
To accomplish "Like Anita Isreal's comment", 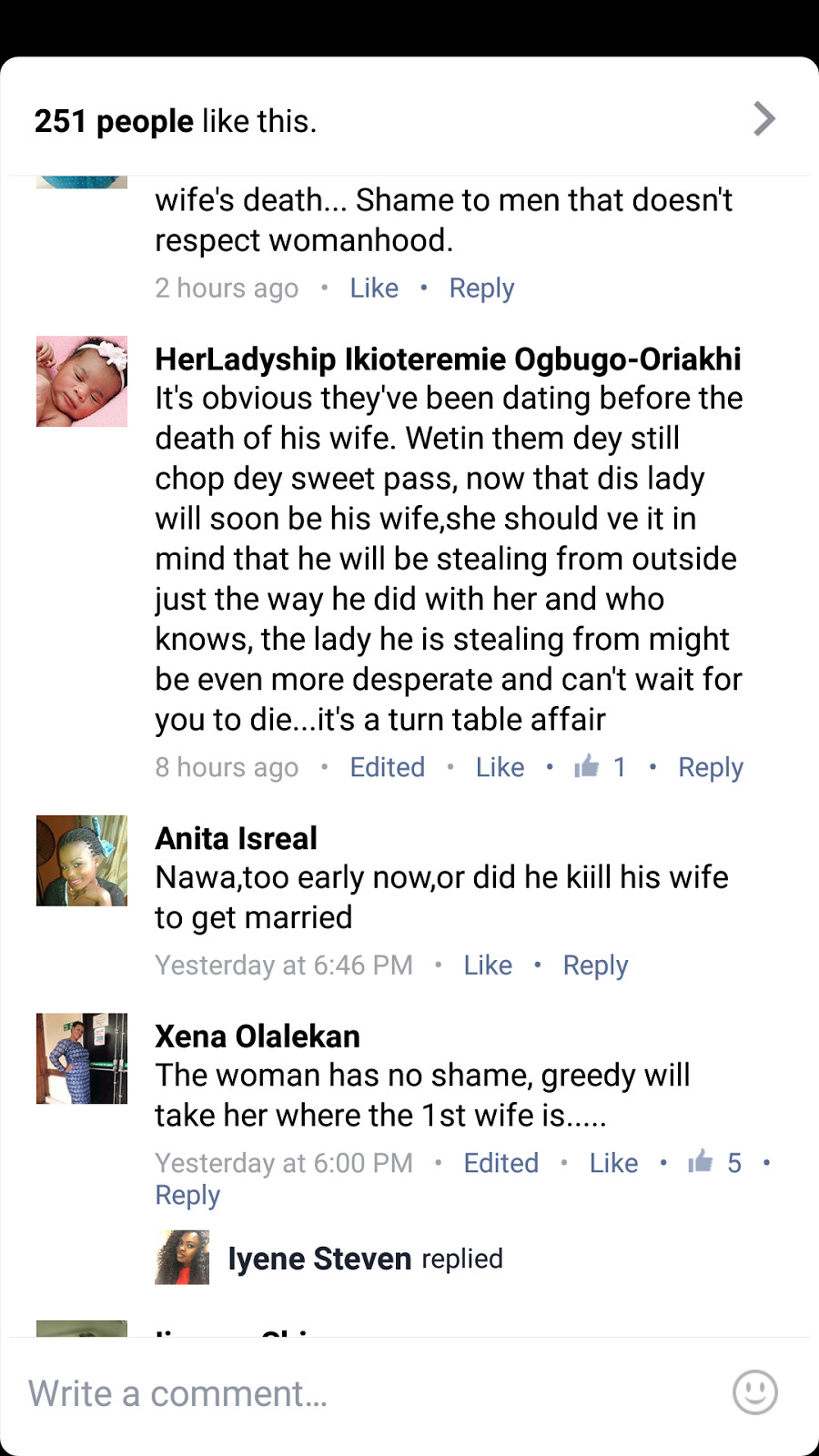I will [488, 965].
